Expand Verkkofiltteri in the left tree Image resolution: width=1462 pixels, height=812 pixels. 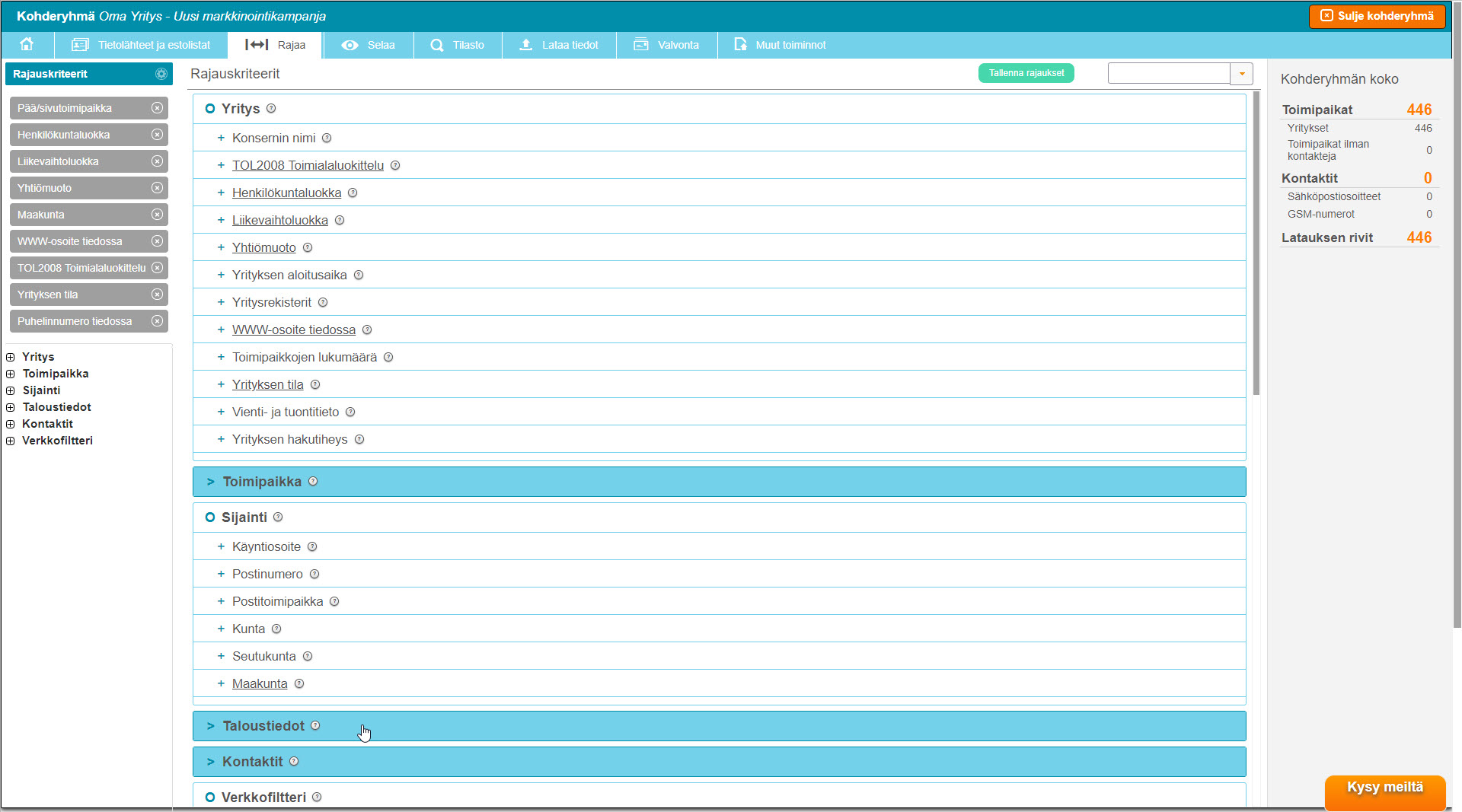(11, 441)
